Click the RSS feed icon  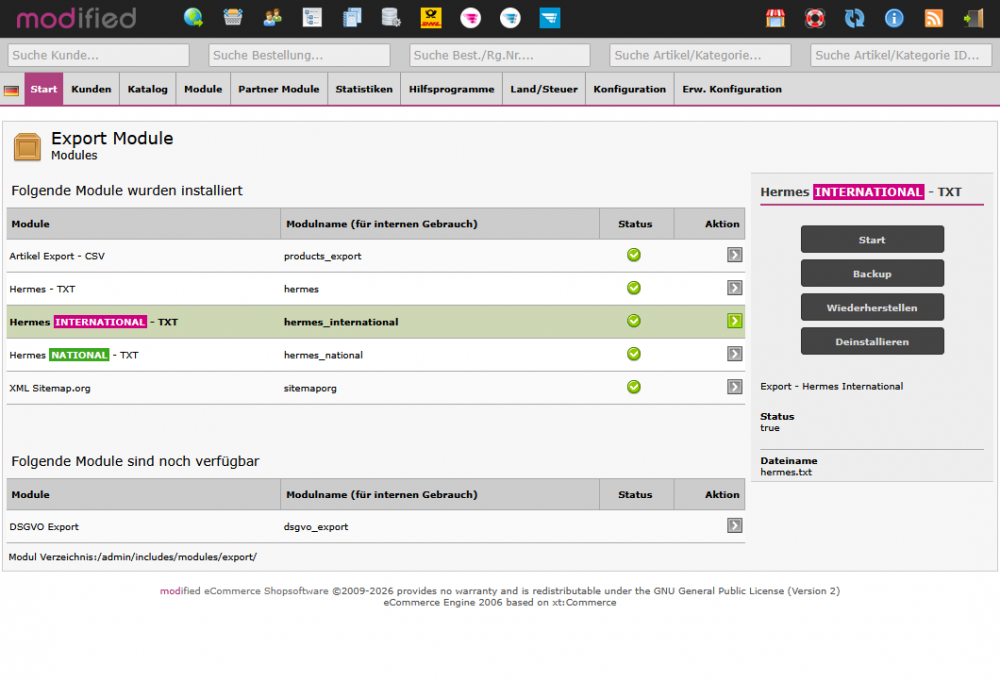934,18
